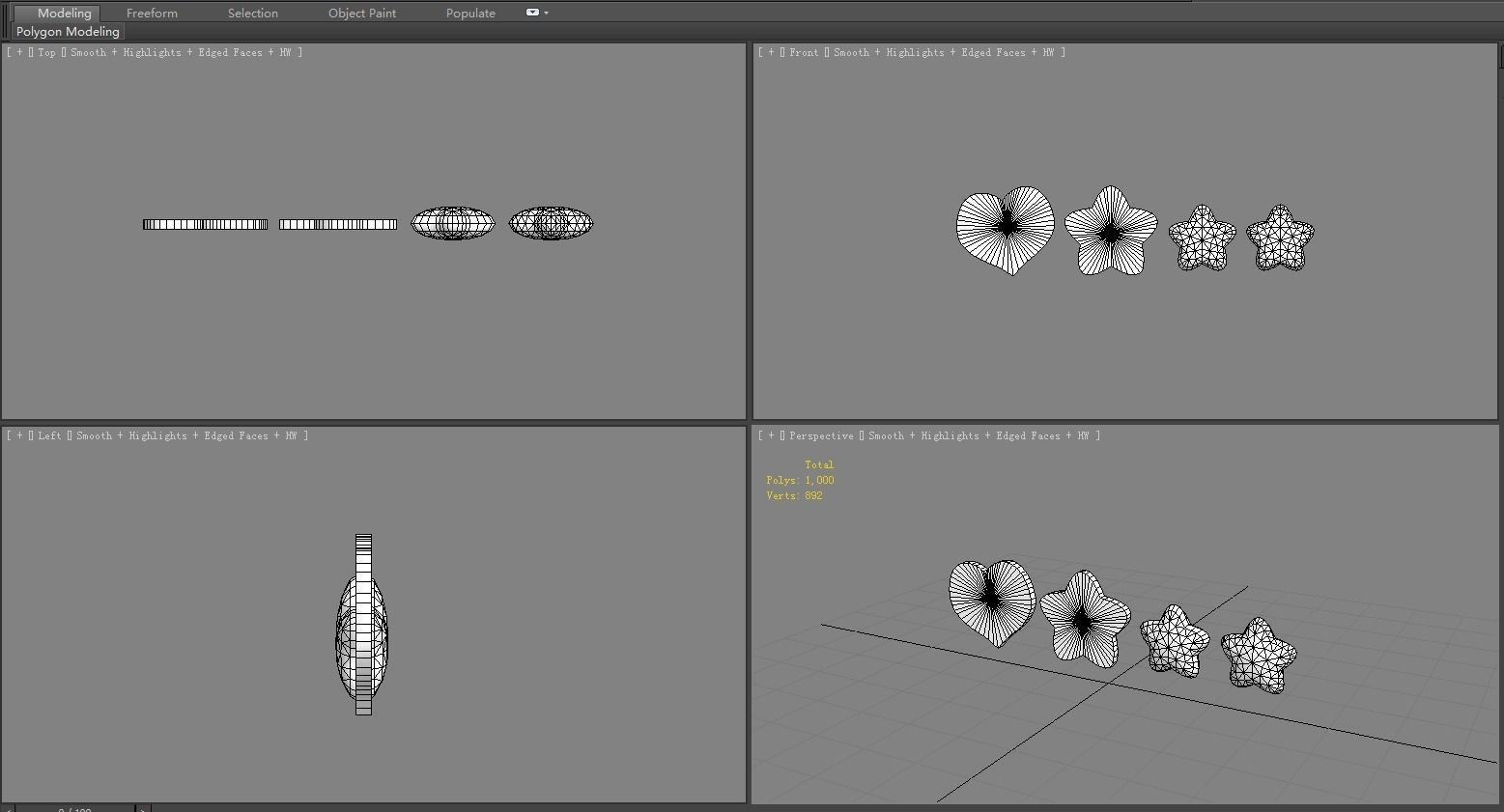Open the Left viewport point-of-view label menu

click(49, 435)
